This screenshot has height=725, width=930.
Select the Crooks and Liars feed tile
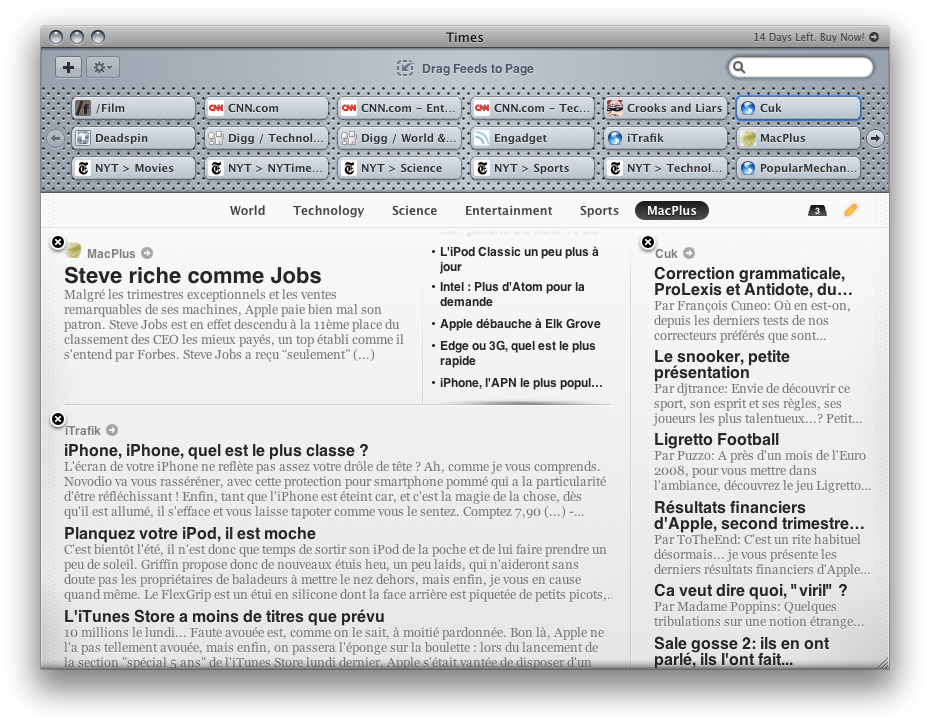[665, 108]
